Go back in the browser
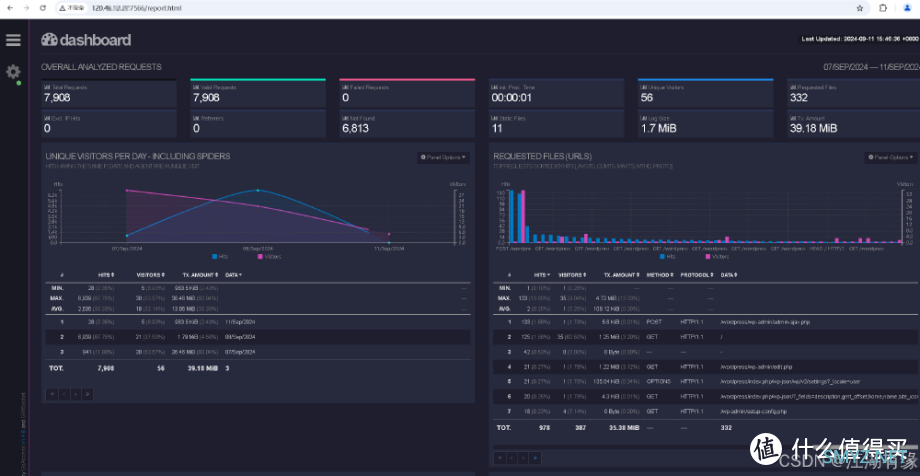Image resolution: width=920 pixels, height=476 pixels. (x=9, y=8)
